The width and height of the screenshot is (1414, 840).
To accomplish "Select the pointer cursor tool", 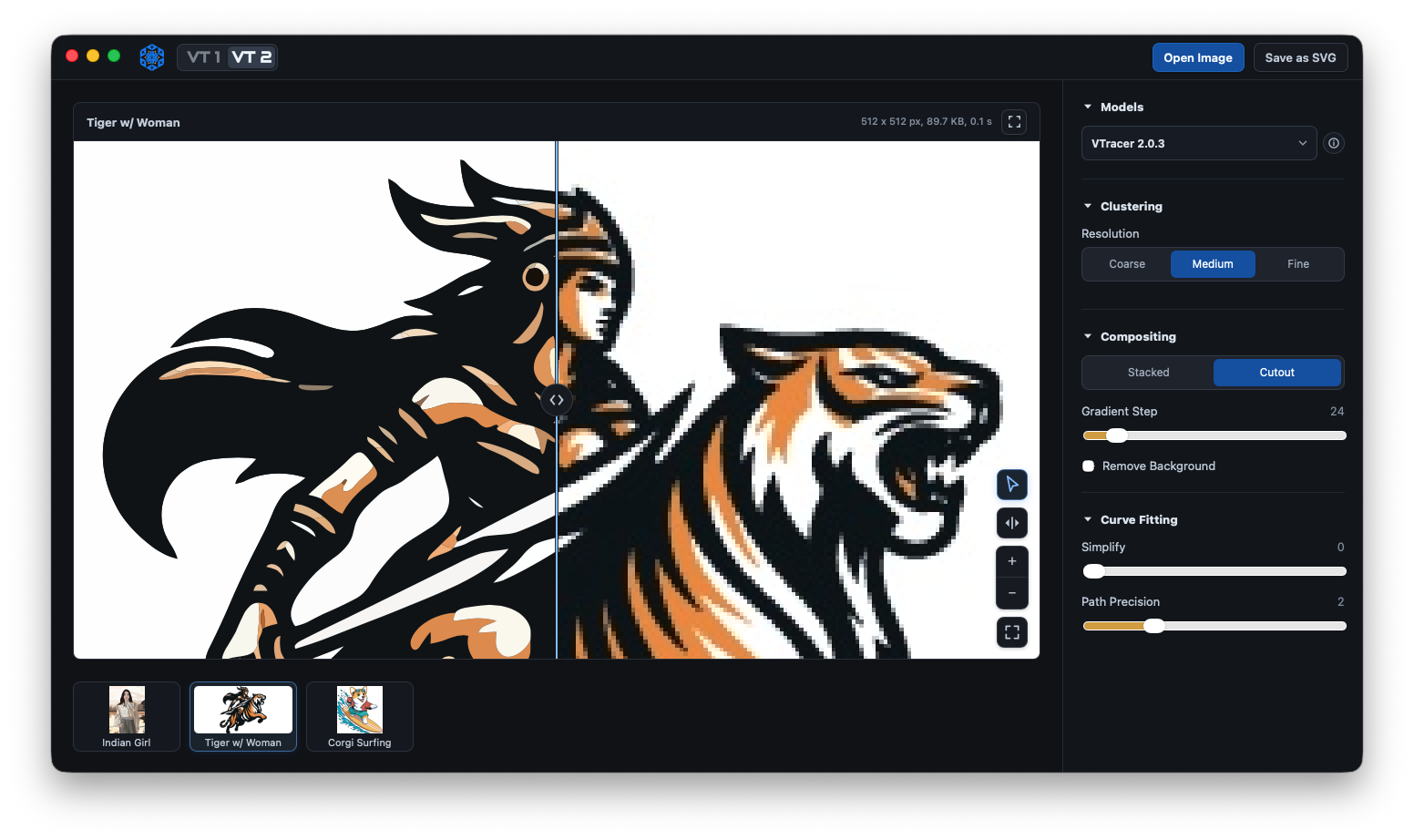I will point(1011,485).
